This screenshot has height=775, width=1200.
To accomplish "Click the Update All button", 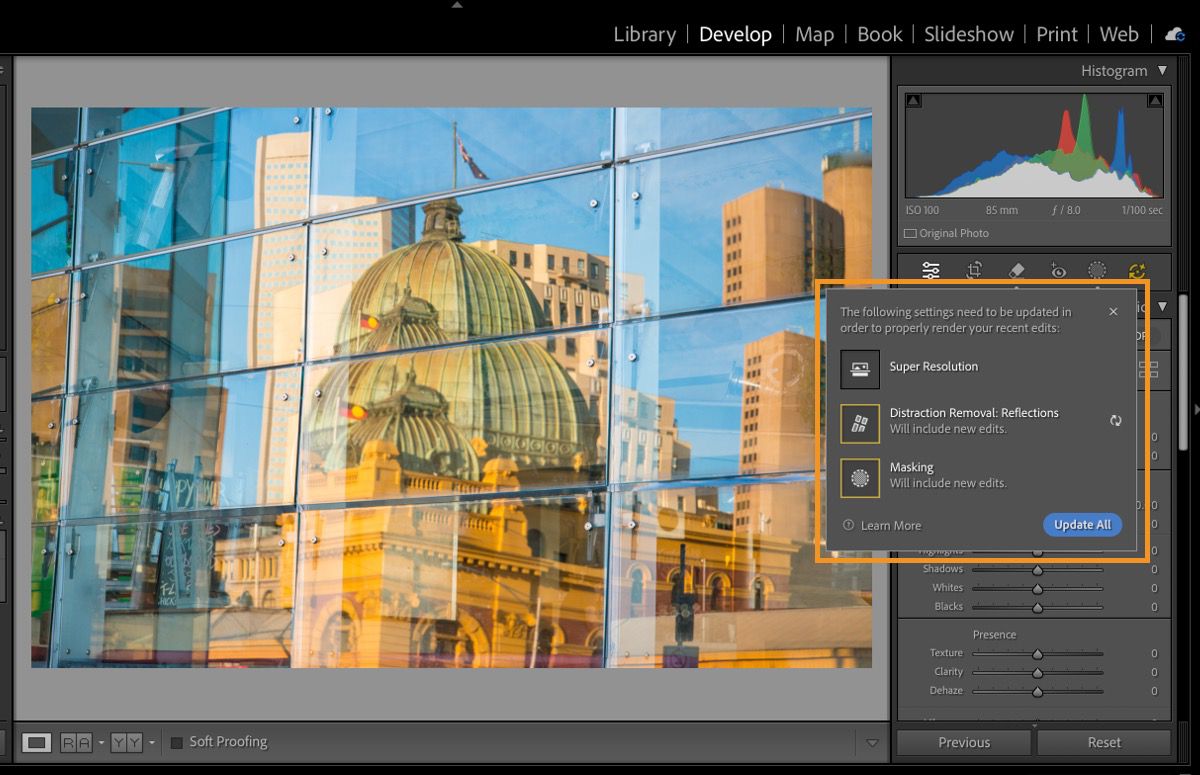I will tap(1082, 525).
